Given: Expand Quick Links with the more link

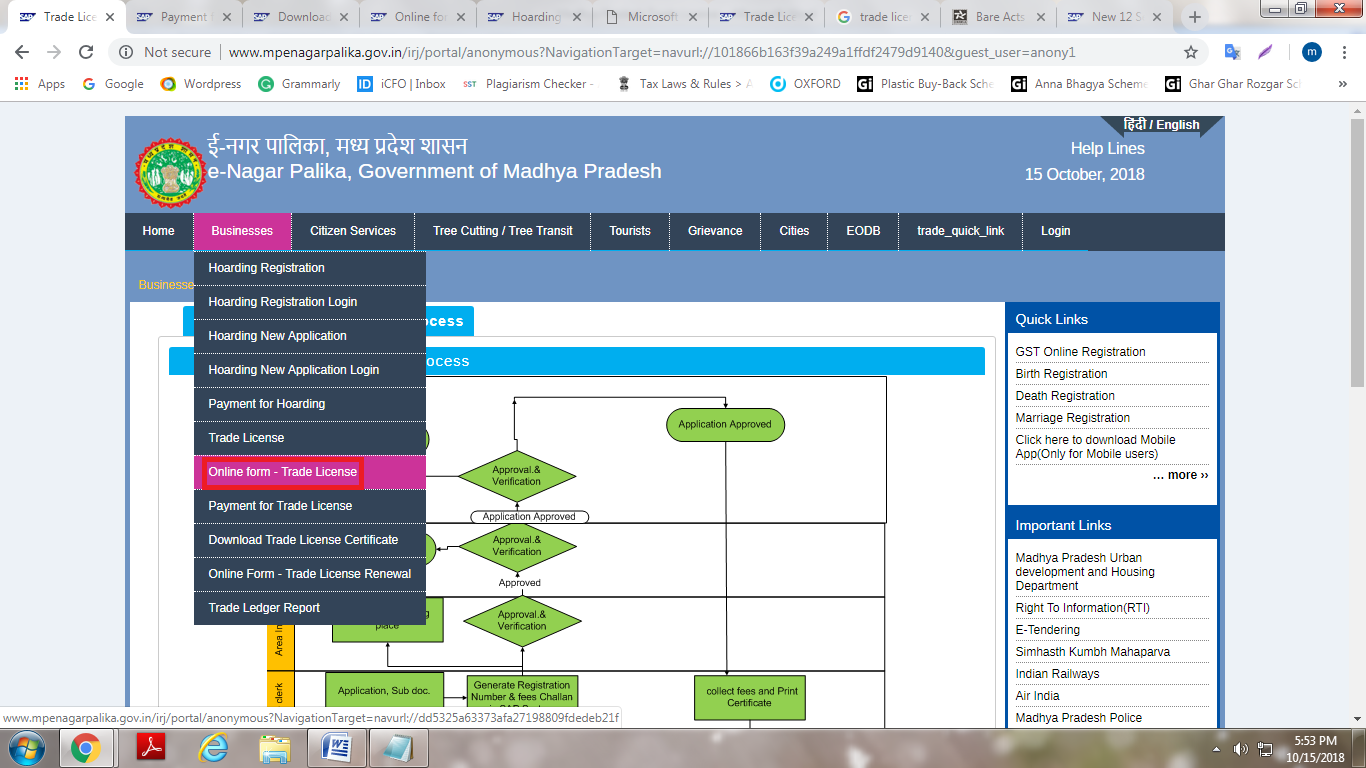Looking at the screenshot, I should pos(1180,474).
